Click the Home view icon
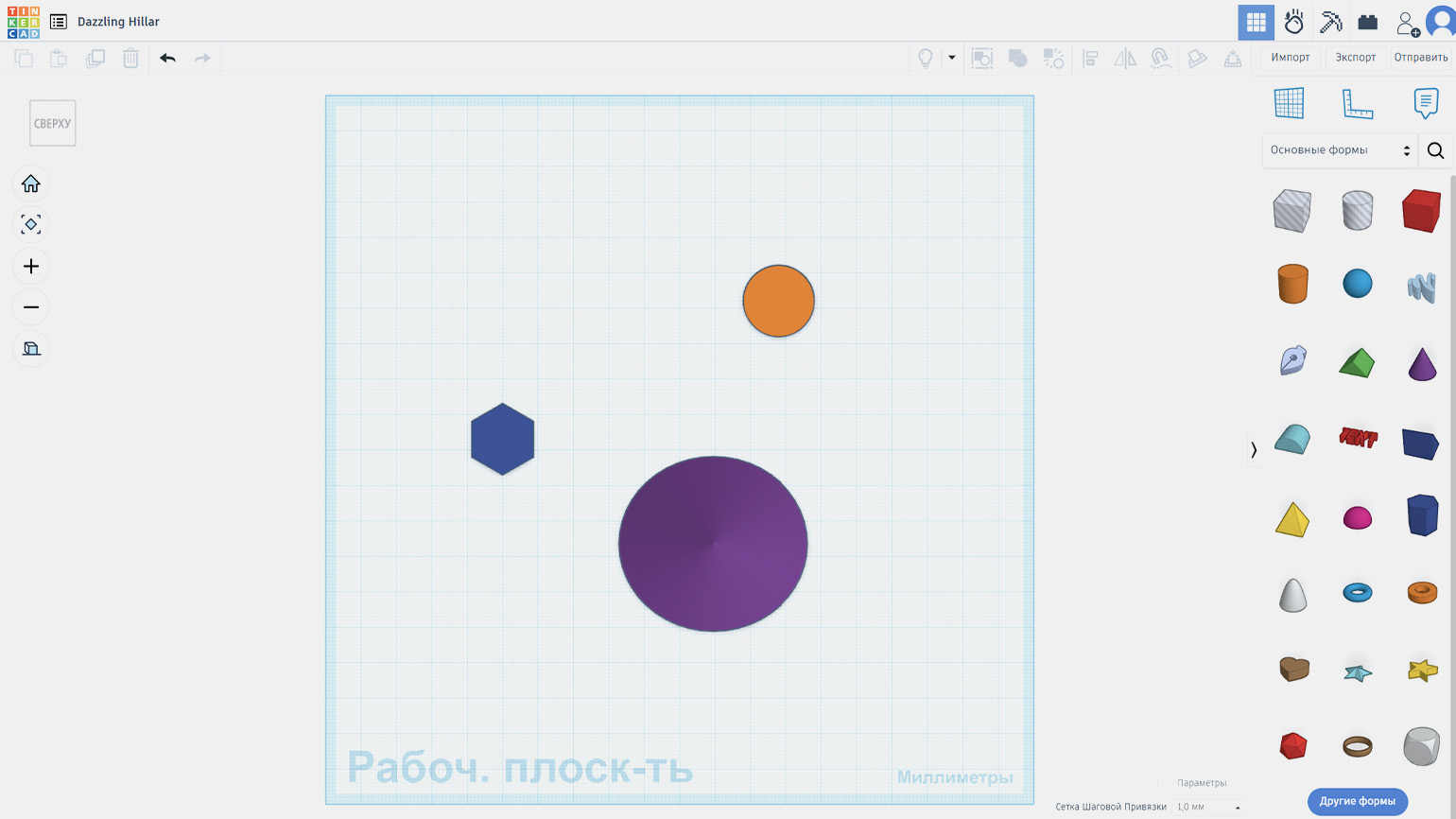 [31, 183]
